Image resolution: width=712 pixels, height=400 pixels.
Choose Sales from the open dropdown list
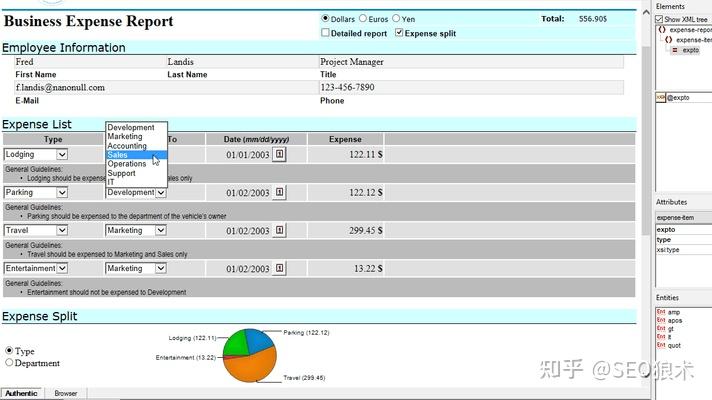click(137, 155)
